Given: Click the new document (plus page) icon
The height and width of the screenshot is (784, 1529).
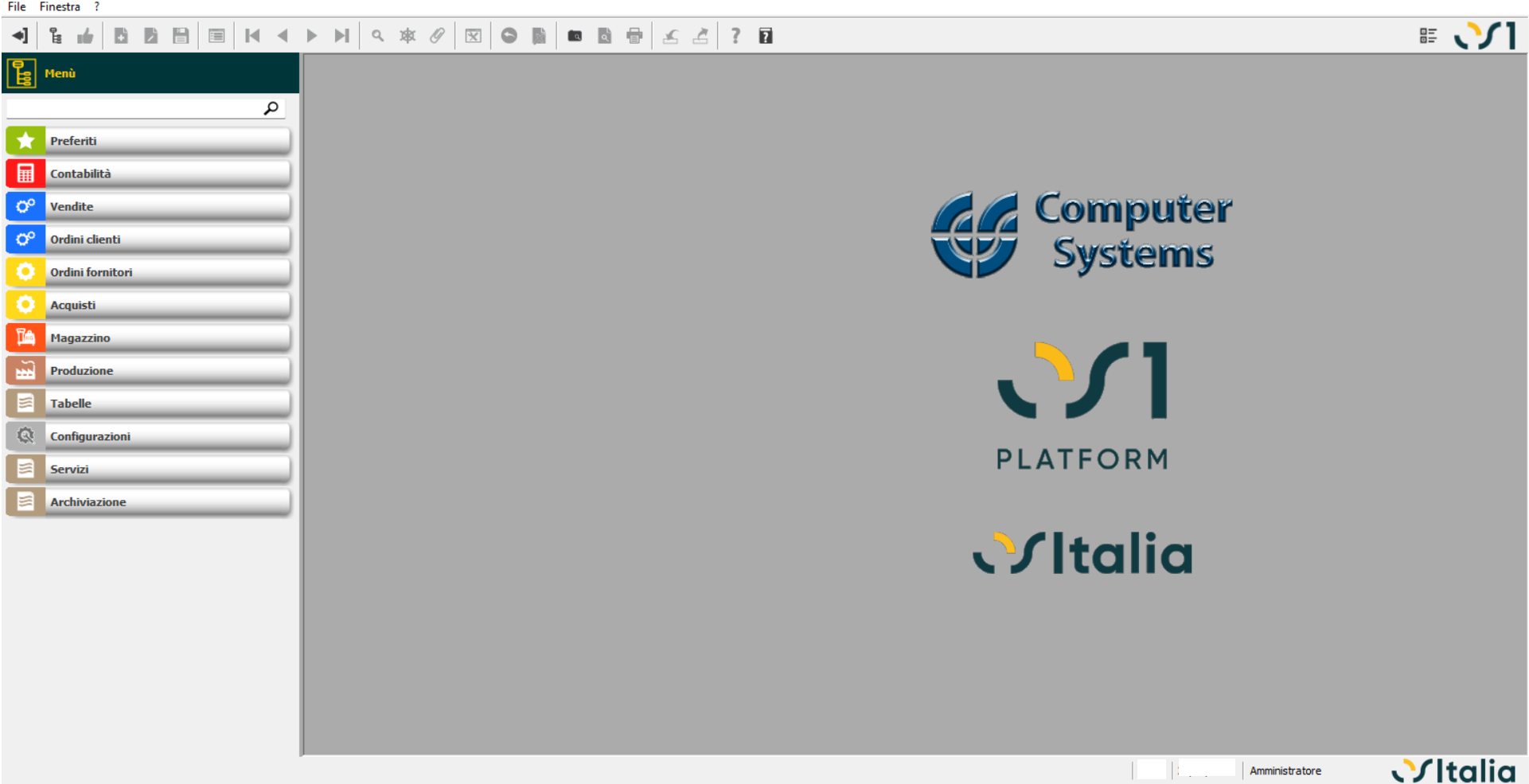Looking at the screenshot, I should [121, 36].
